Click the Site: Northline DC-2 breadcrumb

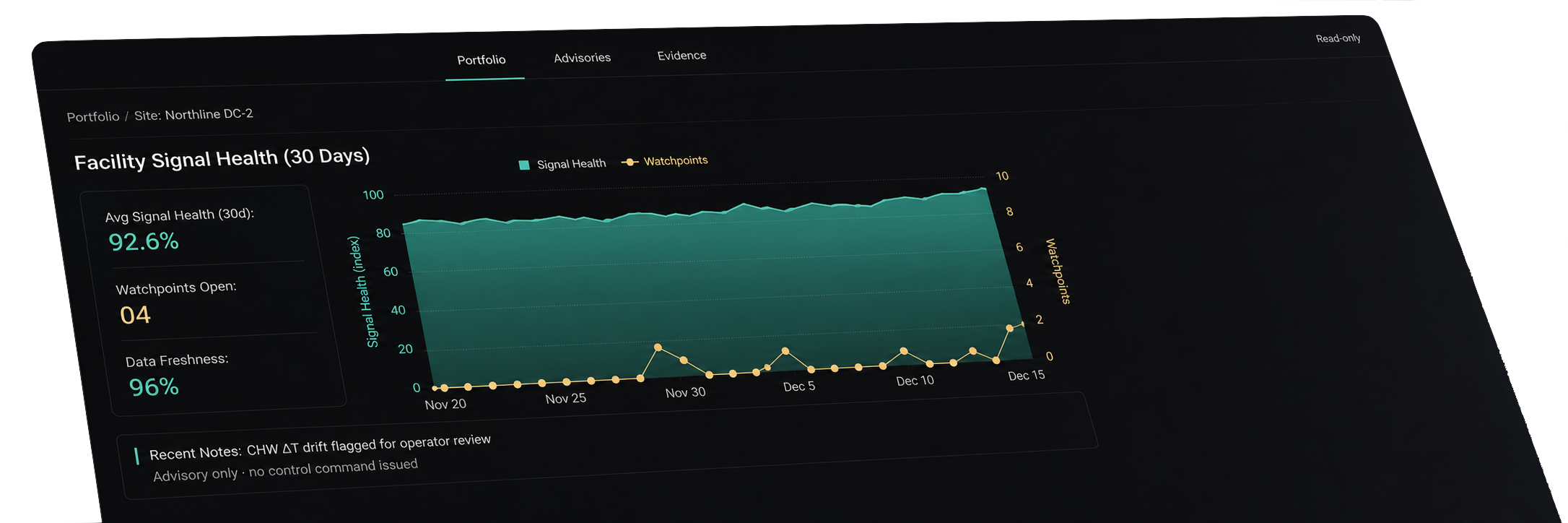click(x=193, y=114)
